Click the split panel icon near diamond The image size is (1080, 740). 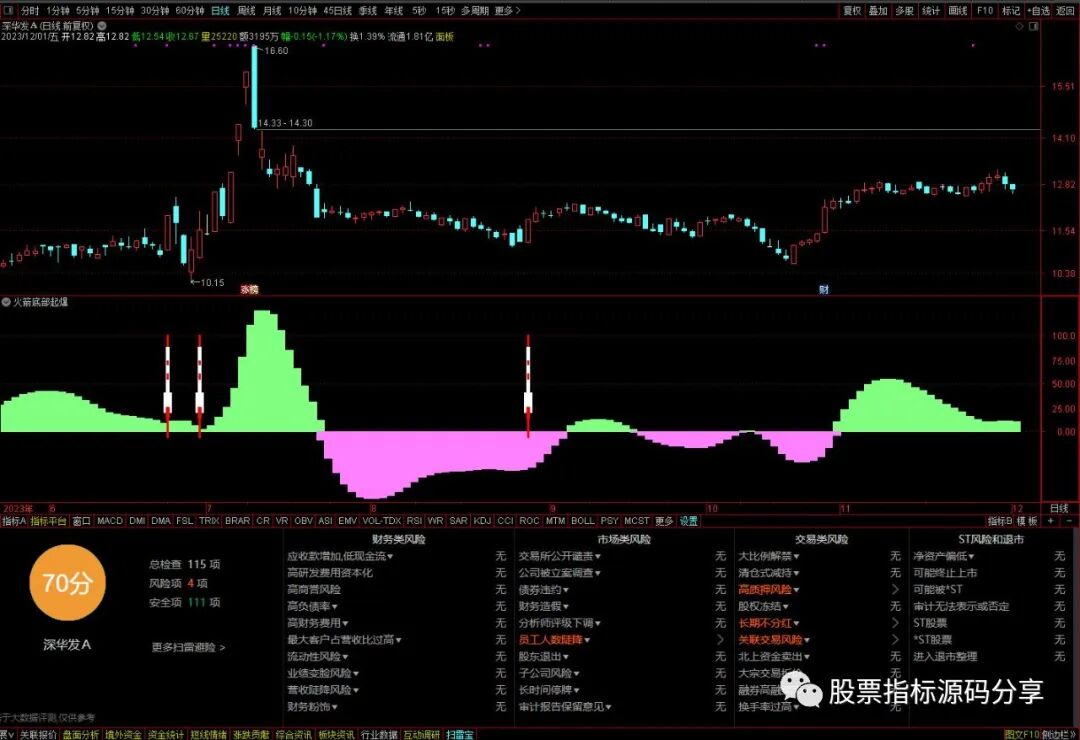[1034, 26]
